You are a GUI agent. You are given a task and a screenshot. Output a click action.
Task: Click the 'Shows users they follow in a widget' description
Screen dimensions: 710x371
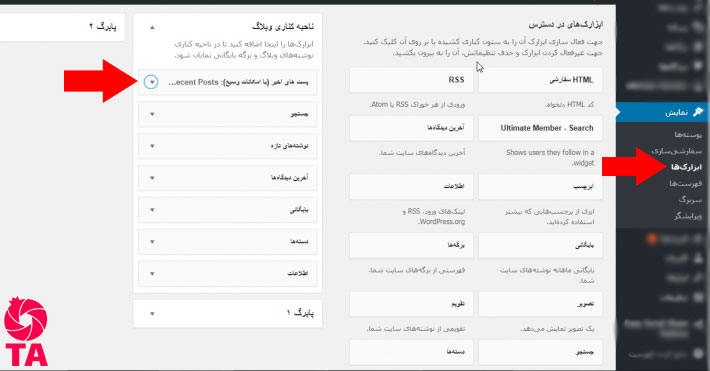click(550, 158)
